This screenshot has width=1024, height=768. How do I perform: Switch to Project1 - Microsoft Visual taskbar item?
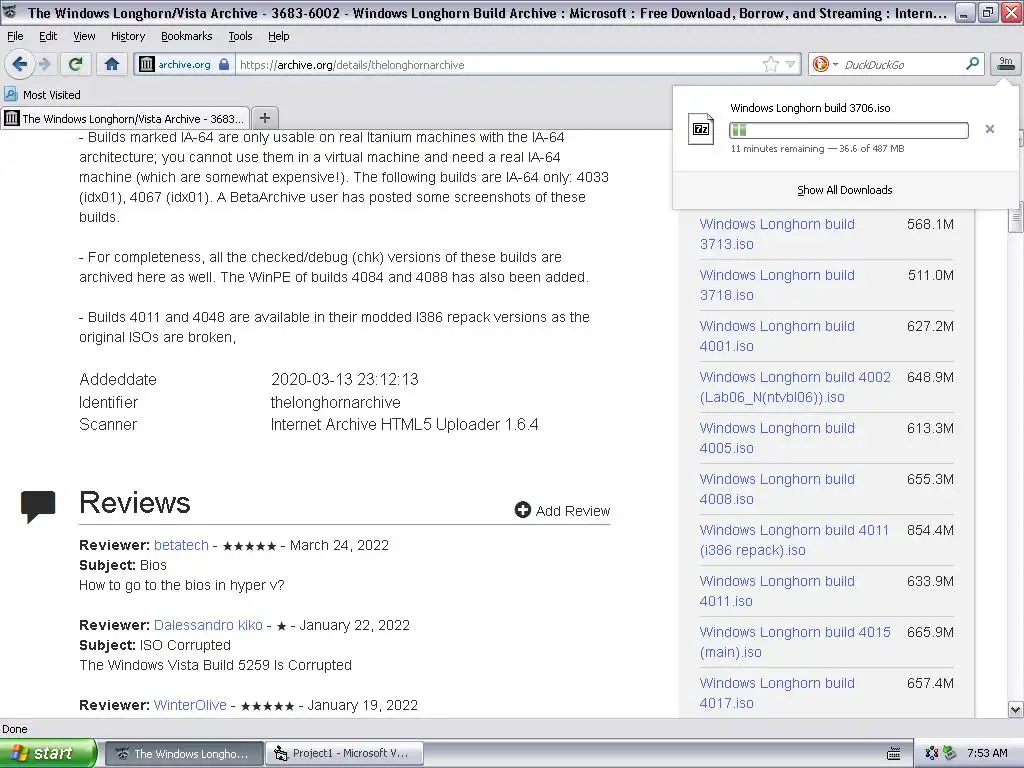click(344, 754)
